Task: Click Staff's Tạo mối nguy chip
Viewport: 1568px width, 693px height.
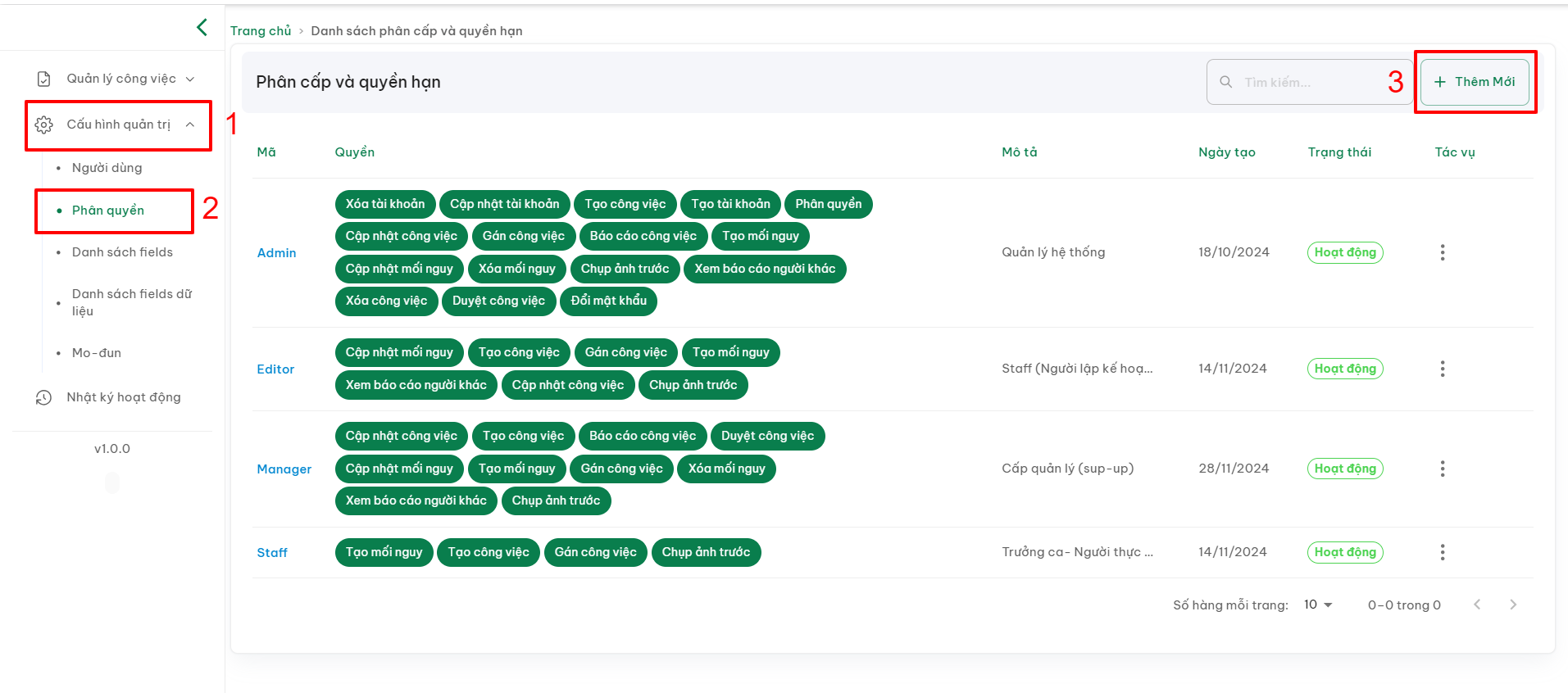Action: tap(384, 552)
